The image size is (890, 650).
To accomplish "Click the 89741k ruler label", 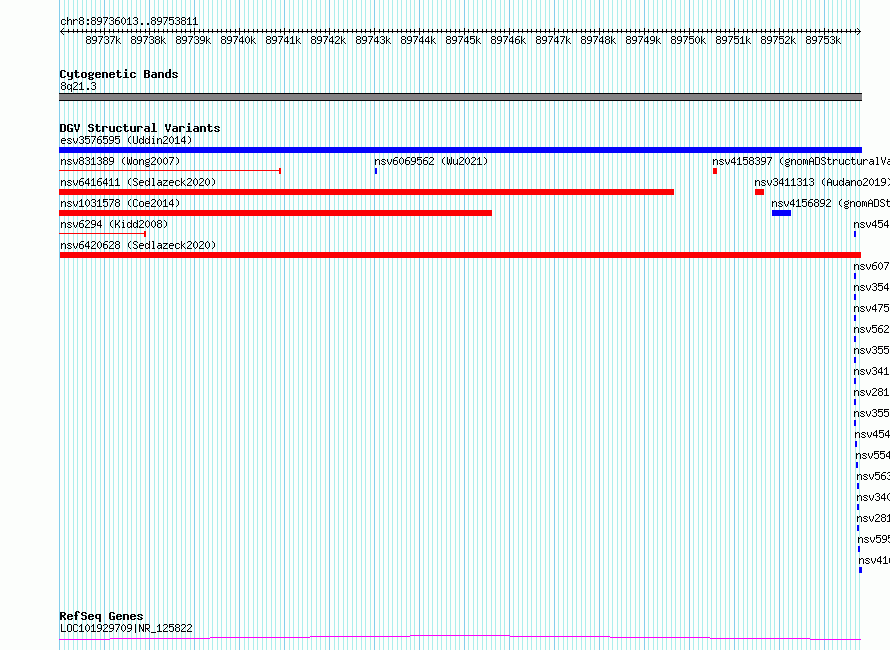I will pos(283,40).
